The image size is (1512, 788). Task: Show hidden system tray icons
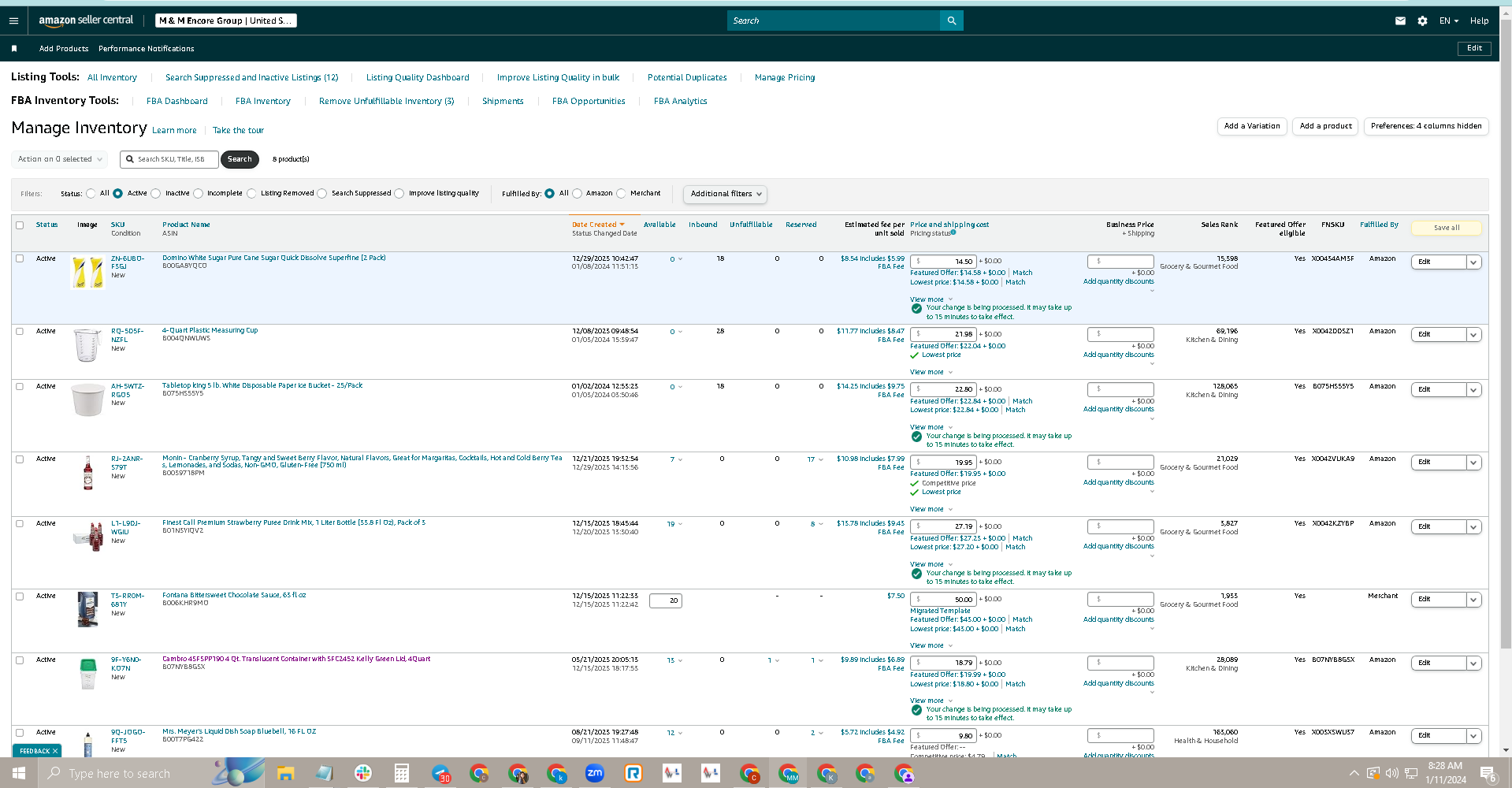(1354, 773)
